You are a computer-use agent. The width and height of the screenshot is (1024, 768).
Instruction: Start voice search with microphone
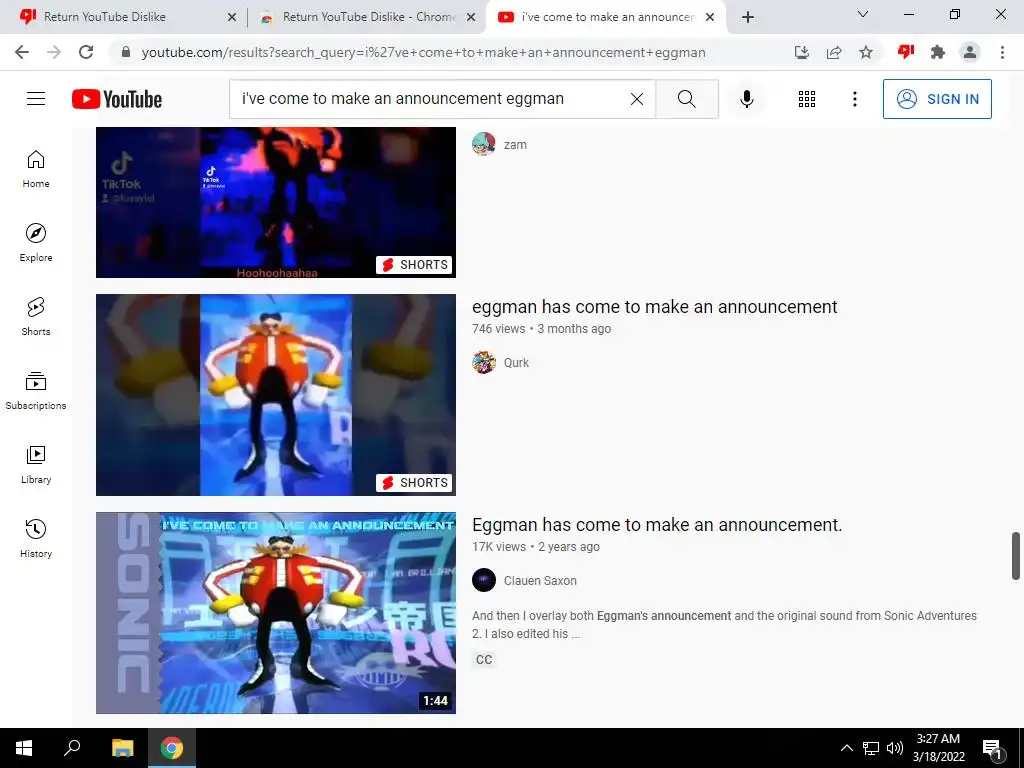[x=747, y=99]
